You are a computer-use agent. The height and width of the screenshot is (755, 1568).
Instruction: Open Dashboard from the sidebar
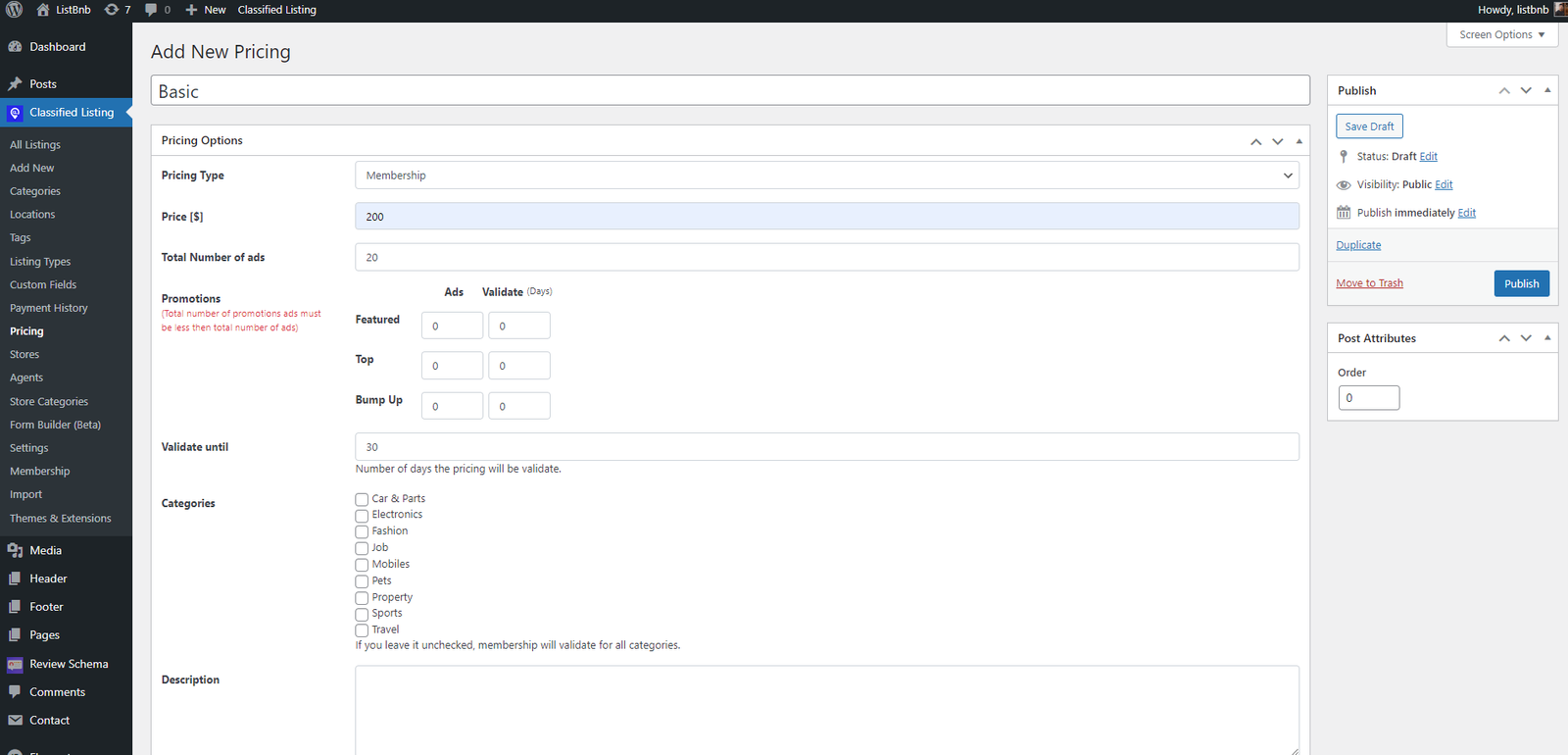point(57,47)
